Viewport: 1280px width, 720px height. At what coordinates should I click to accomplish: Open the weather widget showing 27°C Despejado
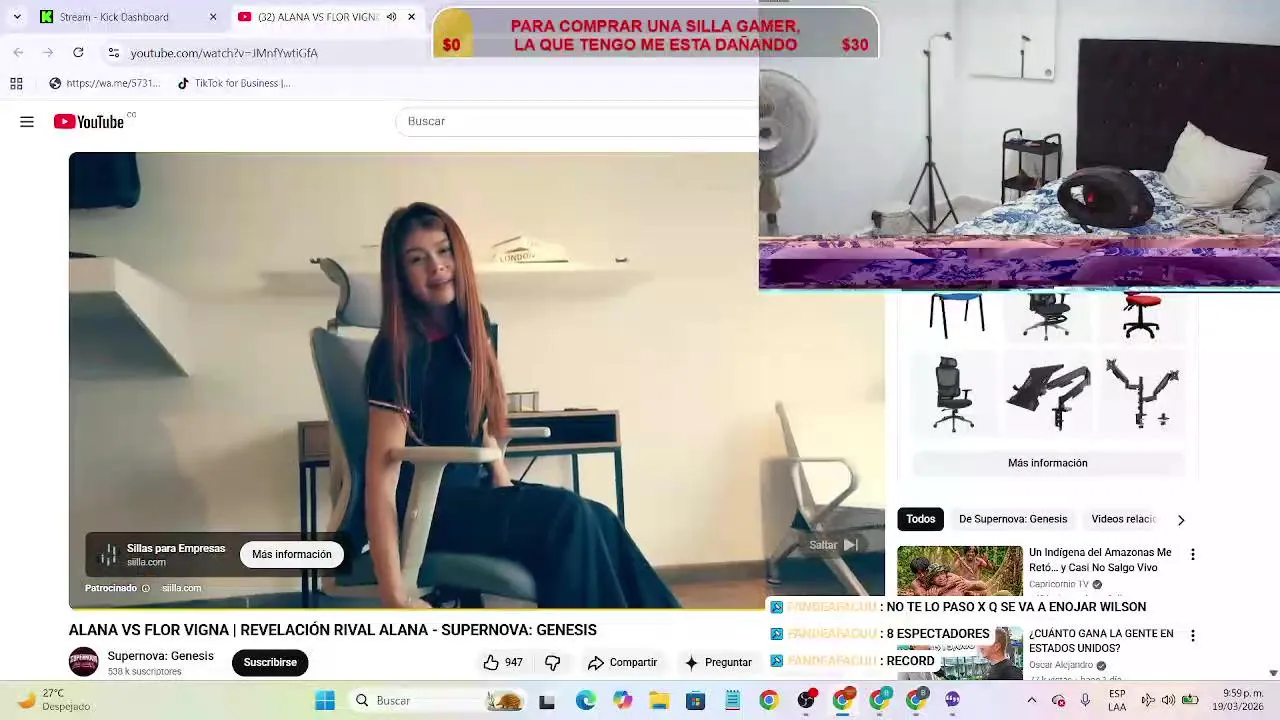point(55,700)
